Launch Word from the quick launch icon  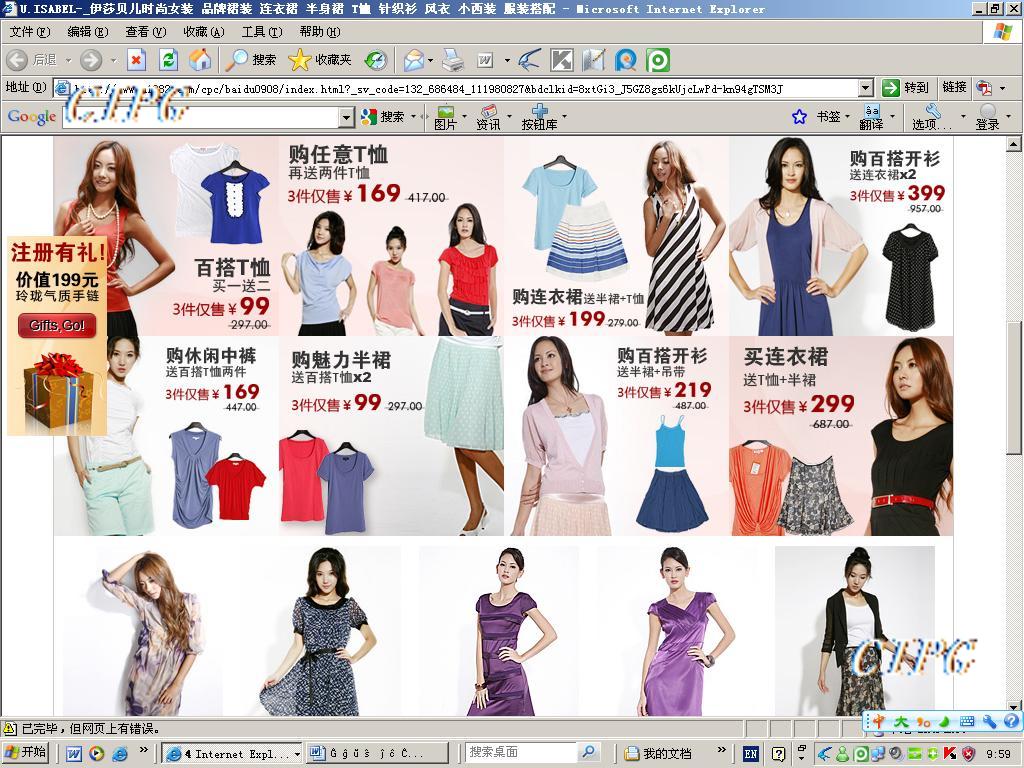point(73,754)
